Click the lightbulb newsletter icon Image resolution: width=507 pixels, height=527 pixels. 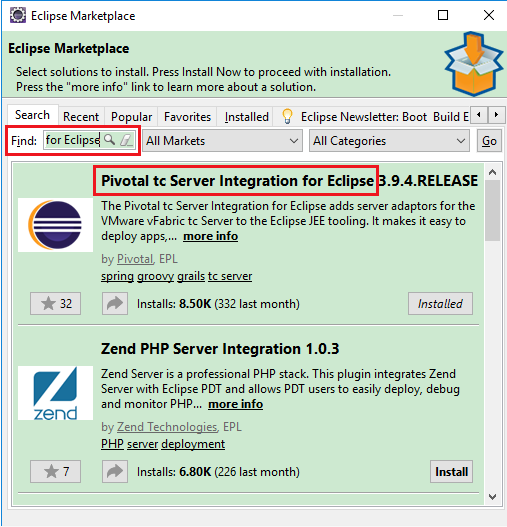(x=287, y=116)
